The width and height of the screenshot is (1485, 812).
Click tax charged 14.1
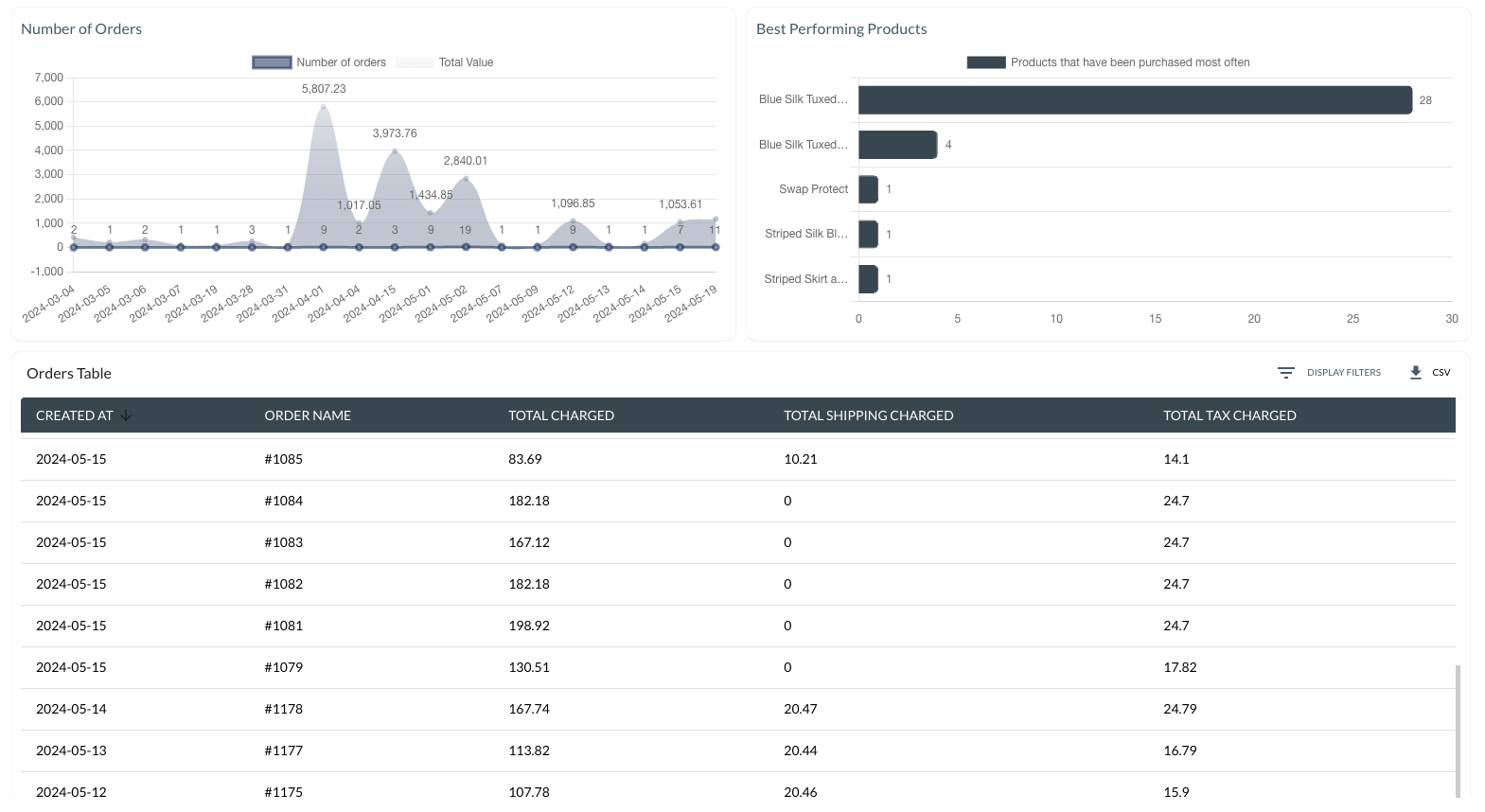(1176, 459)
